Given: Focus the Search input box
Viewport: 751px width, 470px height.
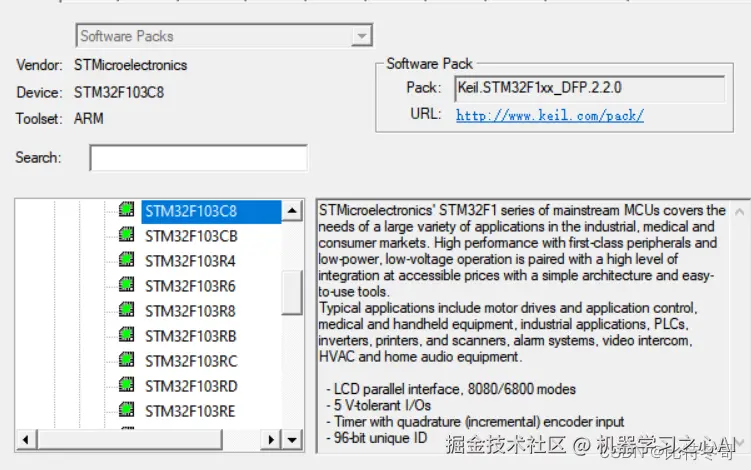Looking at the screenshot, I should [x=198, y=158].
